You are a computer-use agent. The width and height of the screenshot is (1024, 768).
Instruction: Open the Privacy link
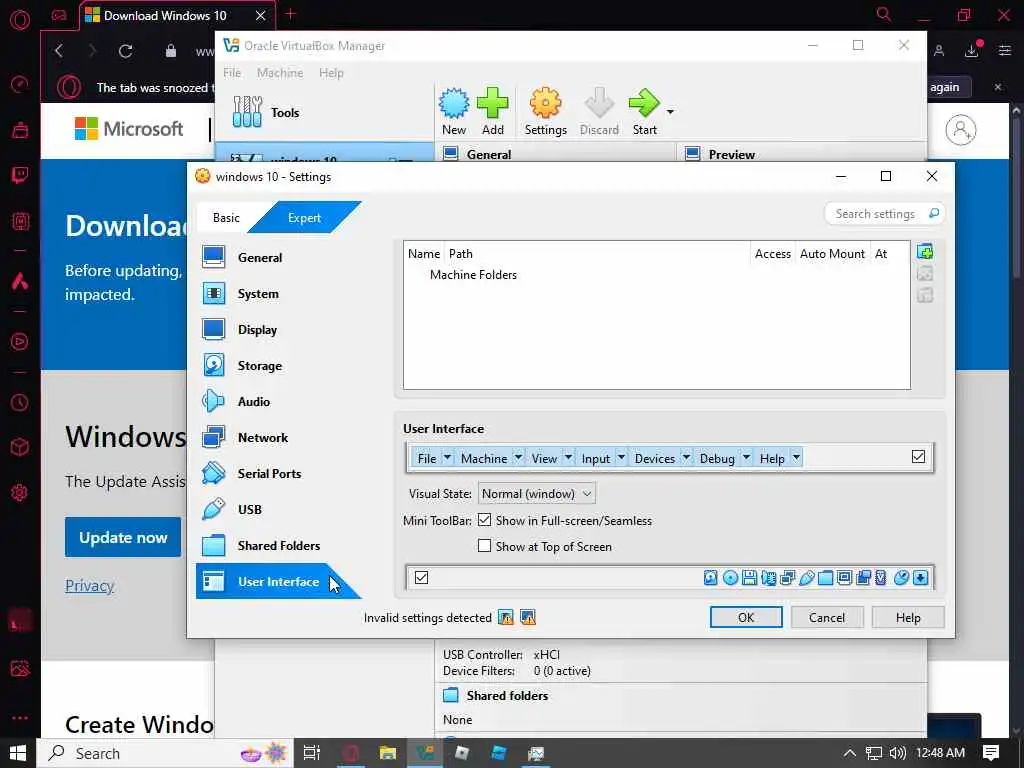coord(89,586)
